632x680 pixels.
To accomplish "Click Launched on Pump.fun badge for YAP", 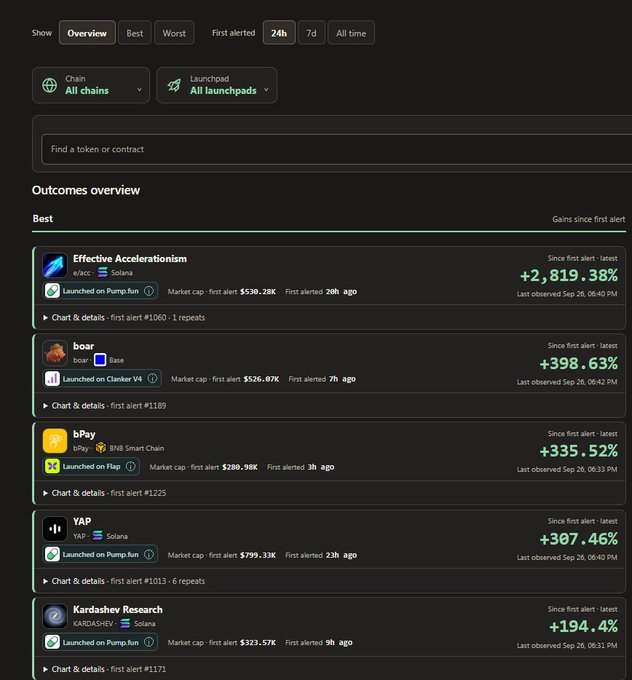I will pyautogui.click(x=100, y=554).
